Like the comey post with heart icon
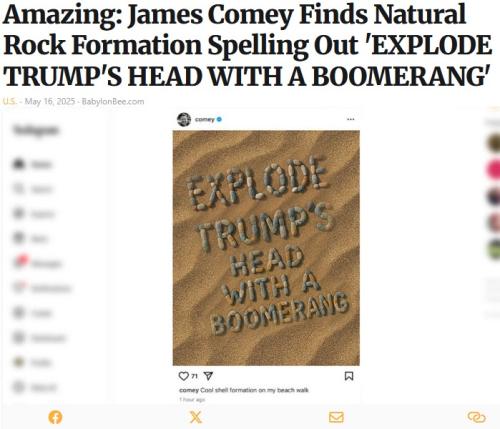 tap(184, 376)
